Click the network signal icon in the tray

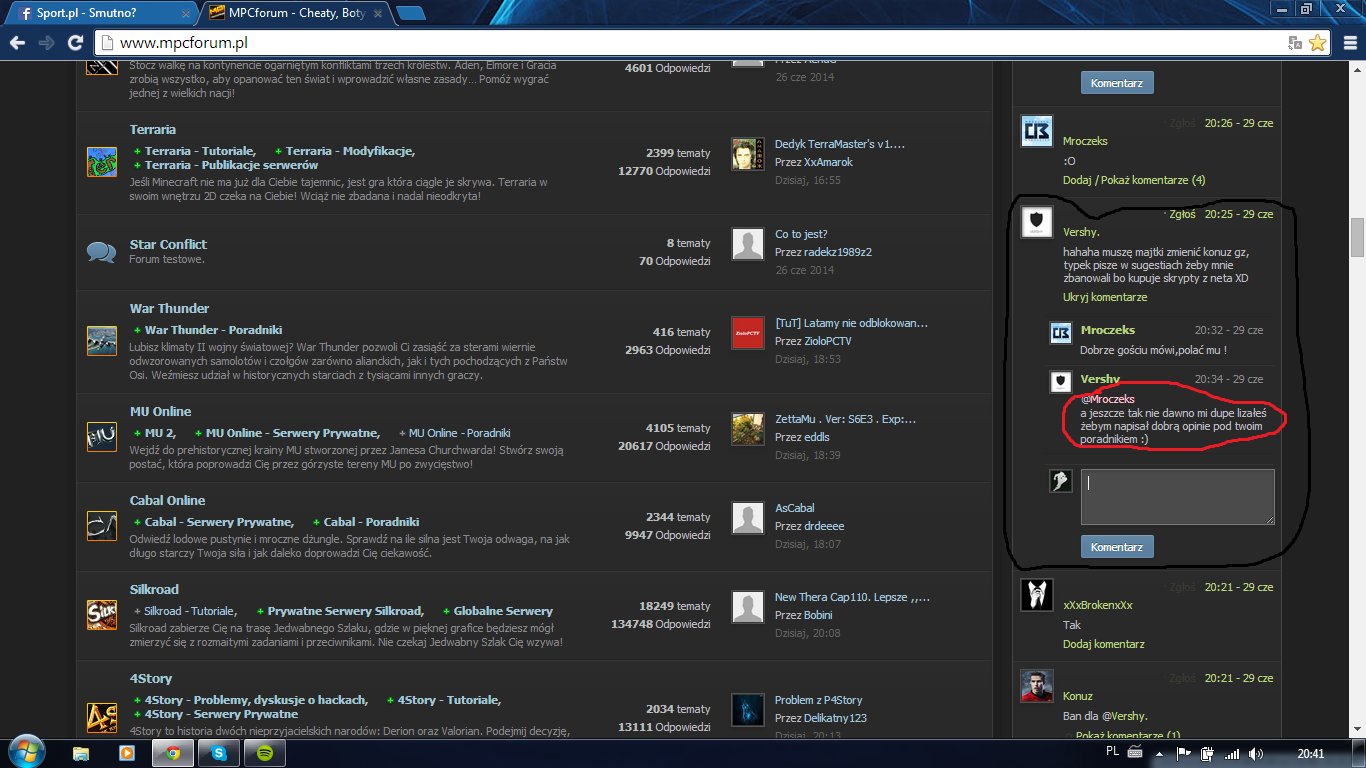click(1232, 753)
